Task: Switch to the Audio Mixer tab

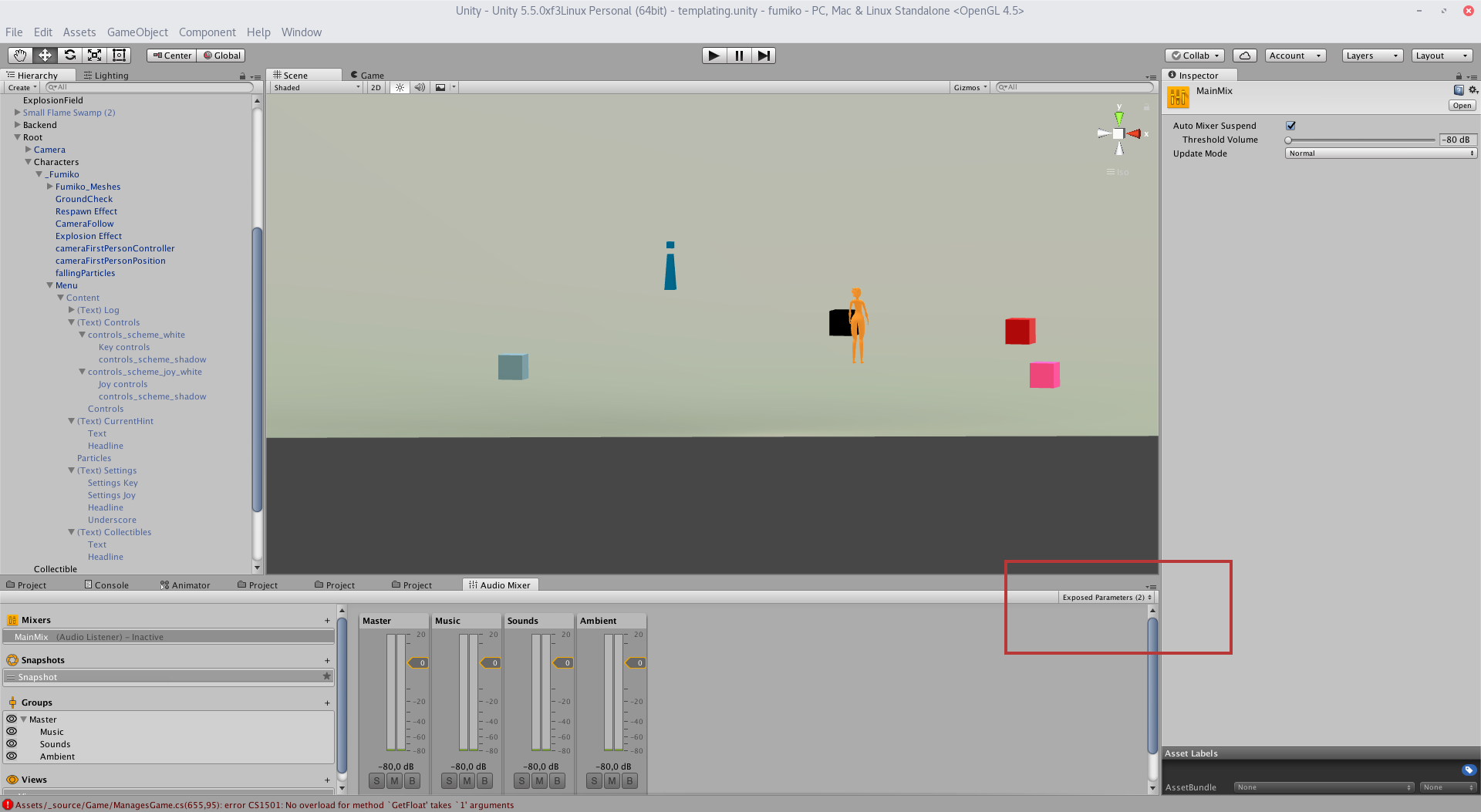Action: click(499, 585)
